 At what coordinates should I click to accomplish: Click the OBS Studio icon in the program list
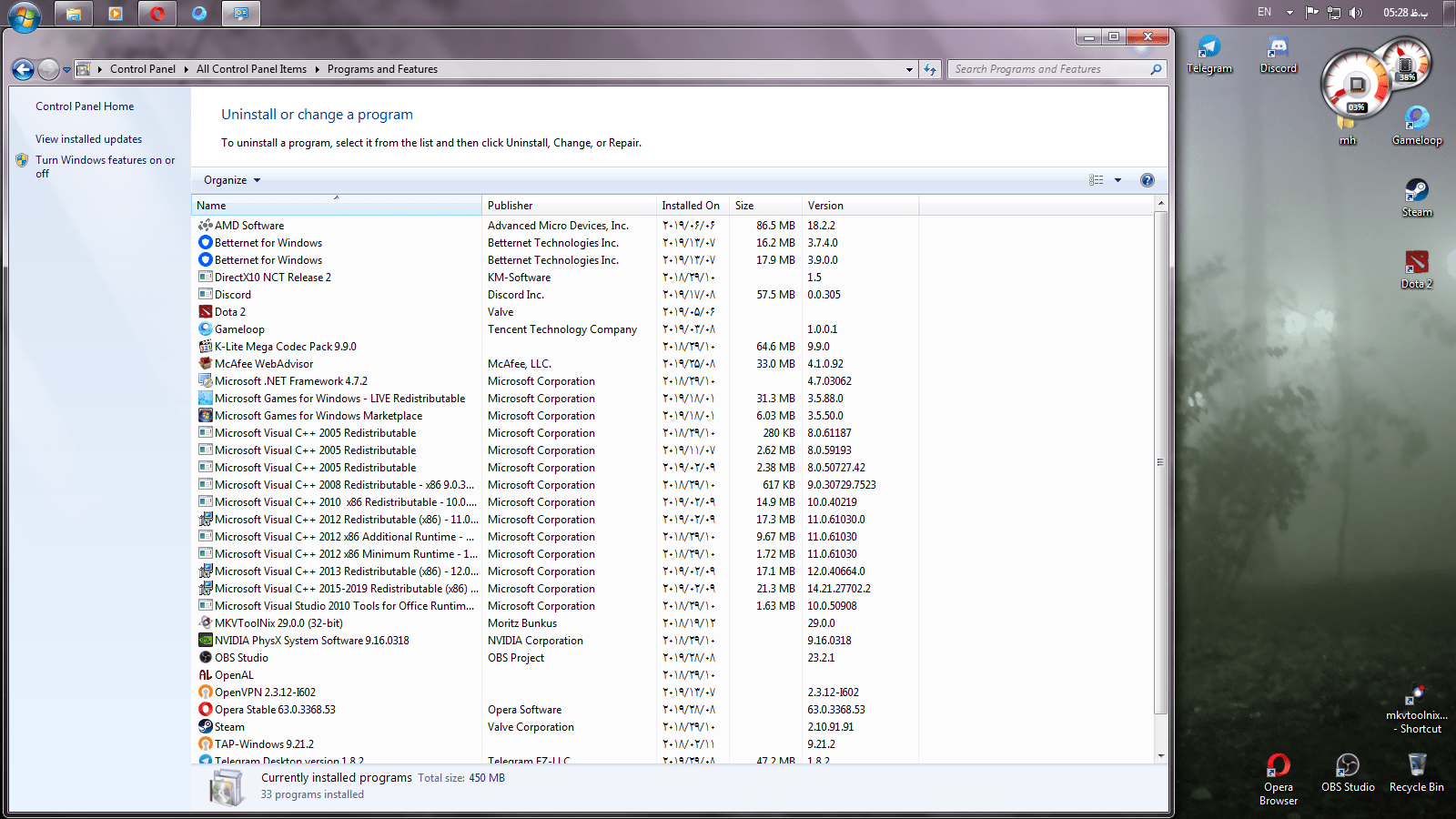click(206, 658)
